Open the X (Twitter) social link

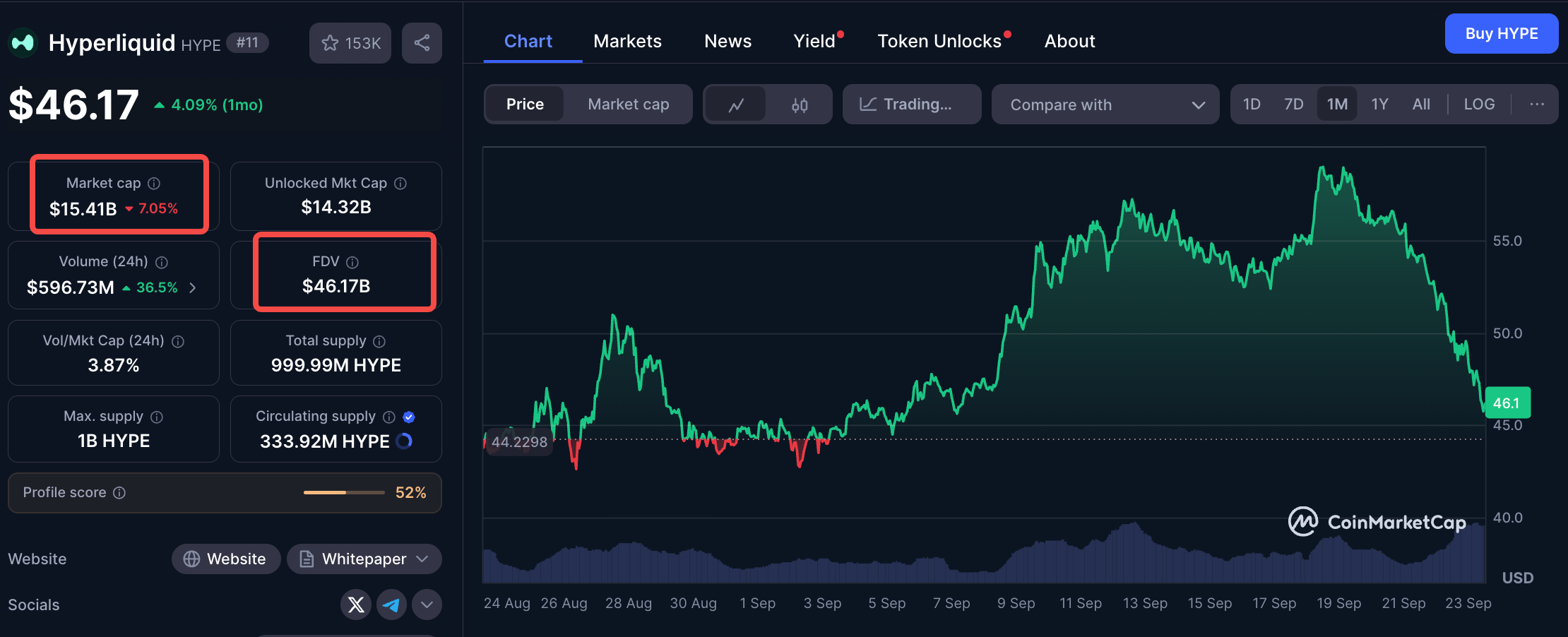(356, 605)
